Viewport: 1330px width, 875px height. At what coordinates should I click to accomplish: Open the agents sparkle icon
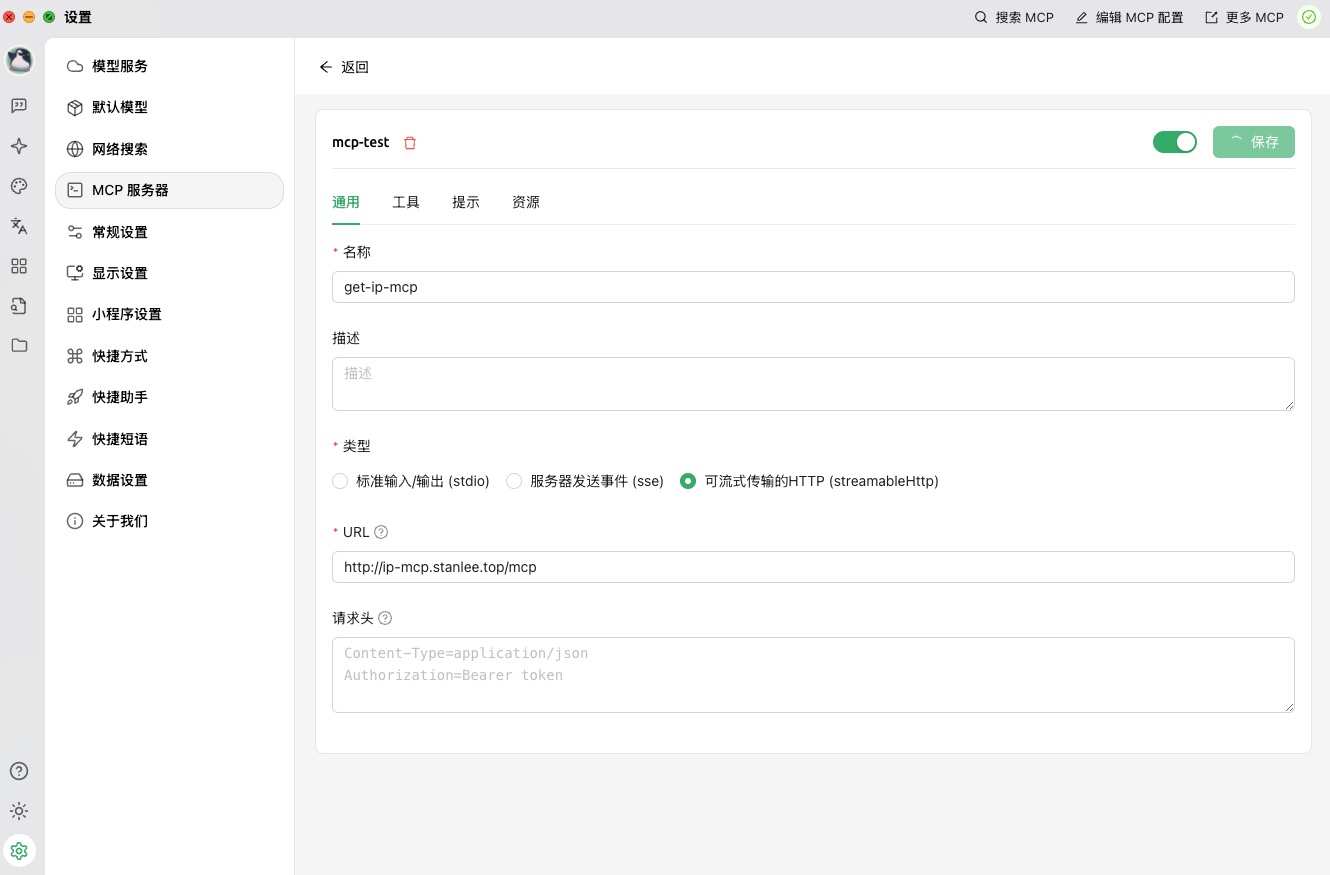pyautogui.click(x=19, y=146)
